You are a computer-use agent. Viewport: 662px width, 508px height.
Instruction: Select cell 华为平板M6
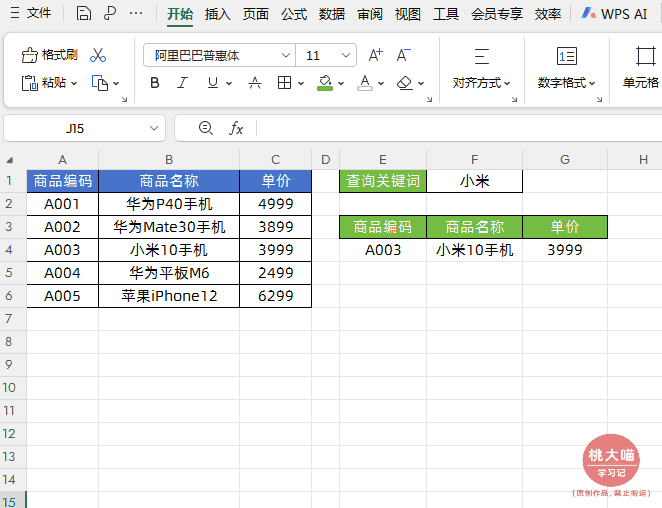click(x=169, y=273)
